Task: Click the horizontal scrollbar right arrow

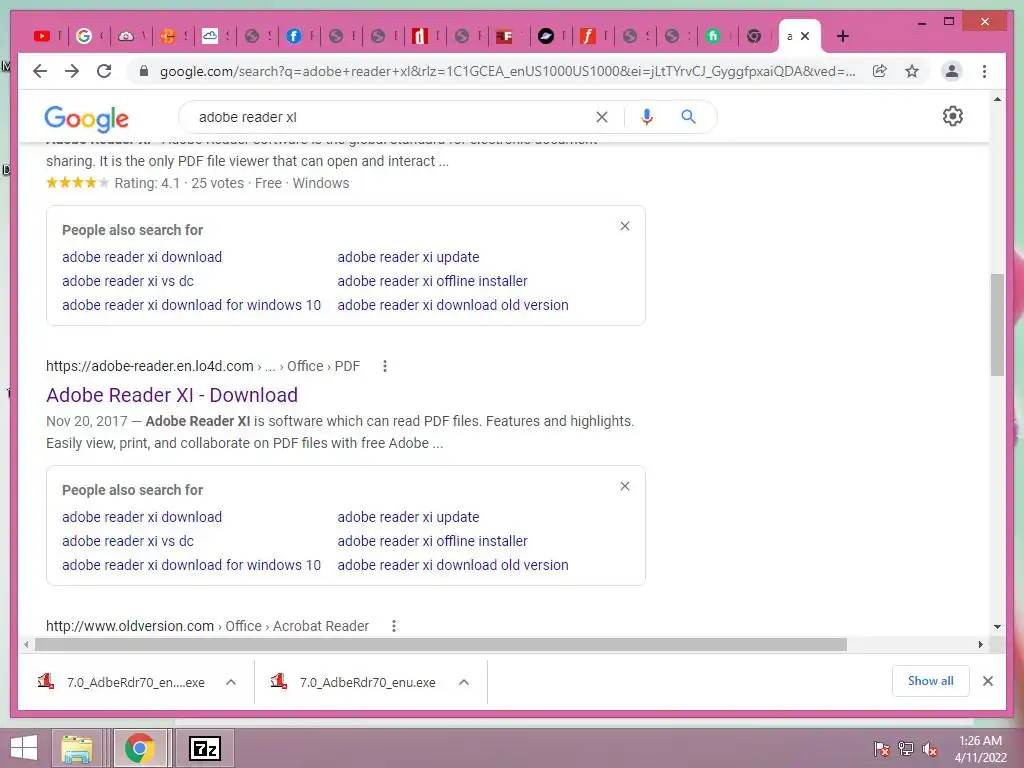Action: point(980,645)
